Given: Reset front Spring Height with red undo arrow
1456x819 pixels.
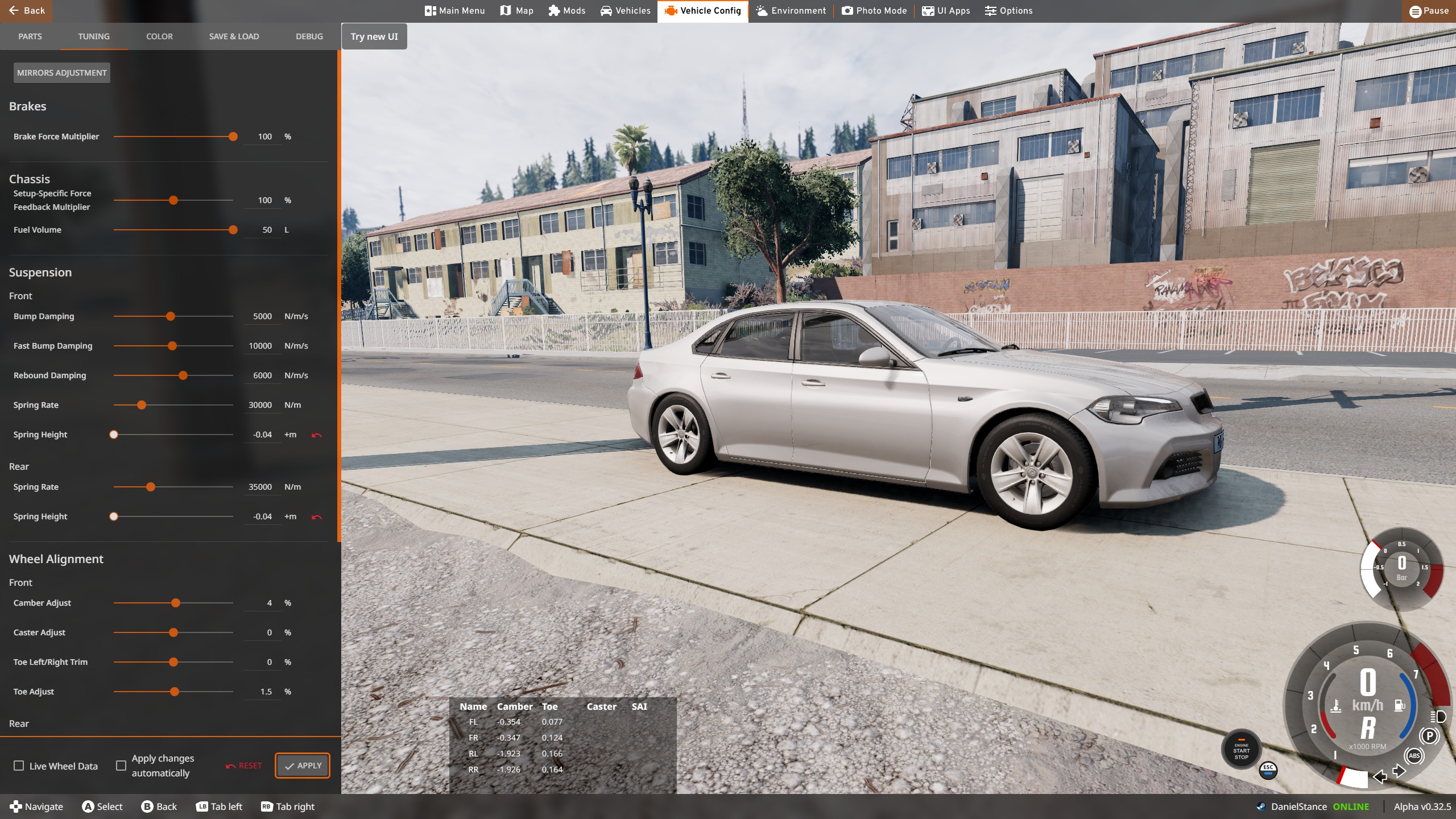Looking at the screenshot, I should click(x=317, y=435).
